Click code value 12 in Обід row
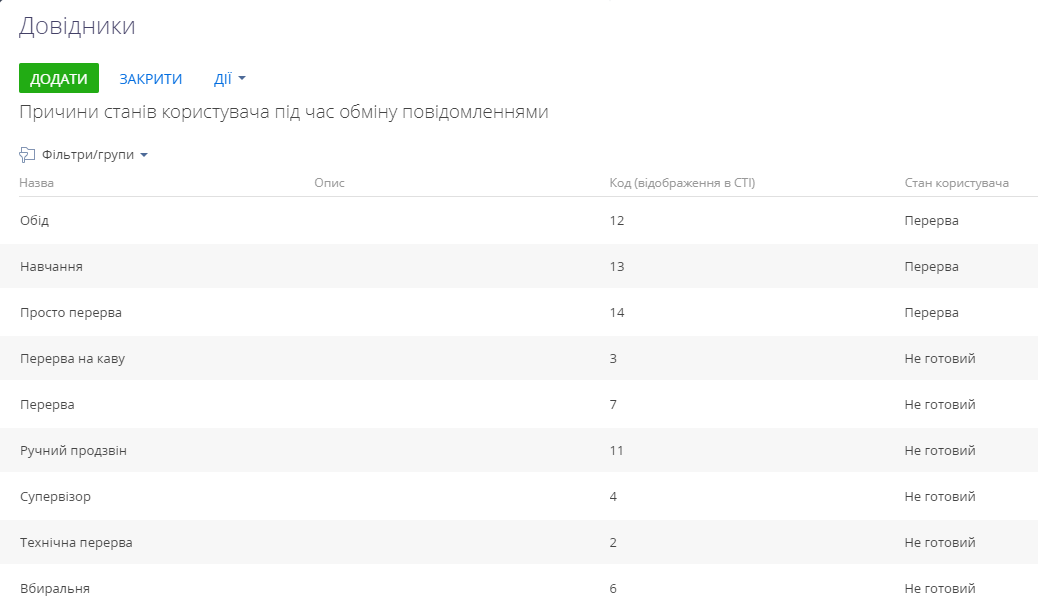Image resolution: width=1038 pixels, height=612 pixels. tap(617, 221)
